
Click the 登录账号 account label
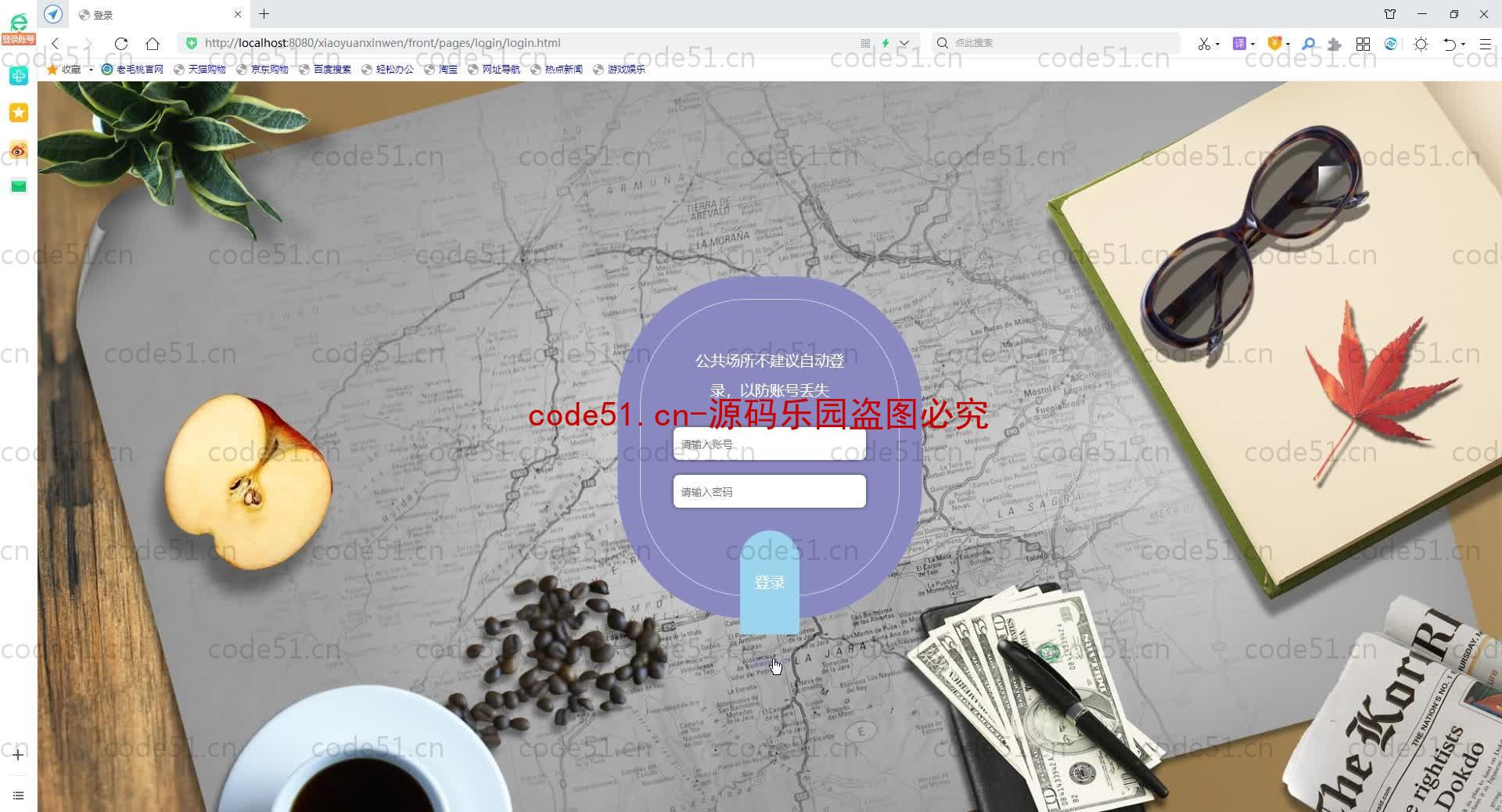click(x=18, y=39)
